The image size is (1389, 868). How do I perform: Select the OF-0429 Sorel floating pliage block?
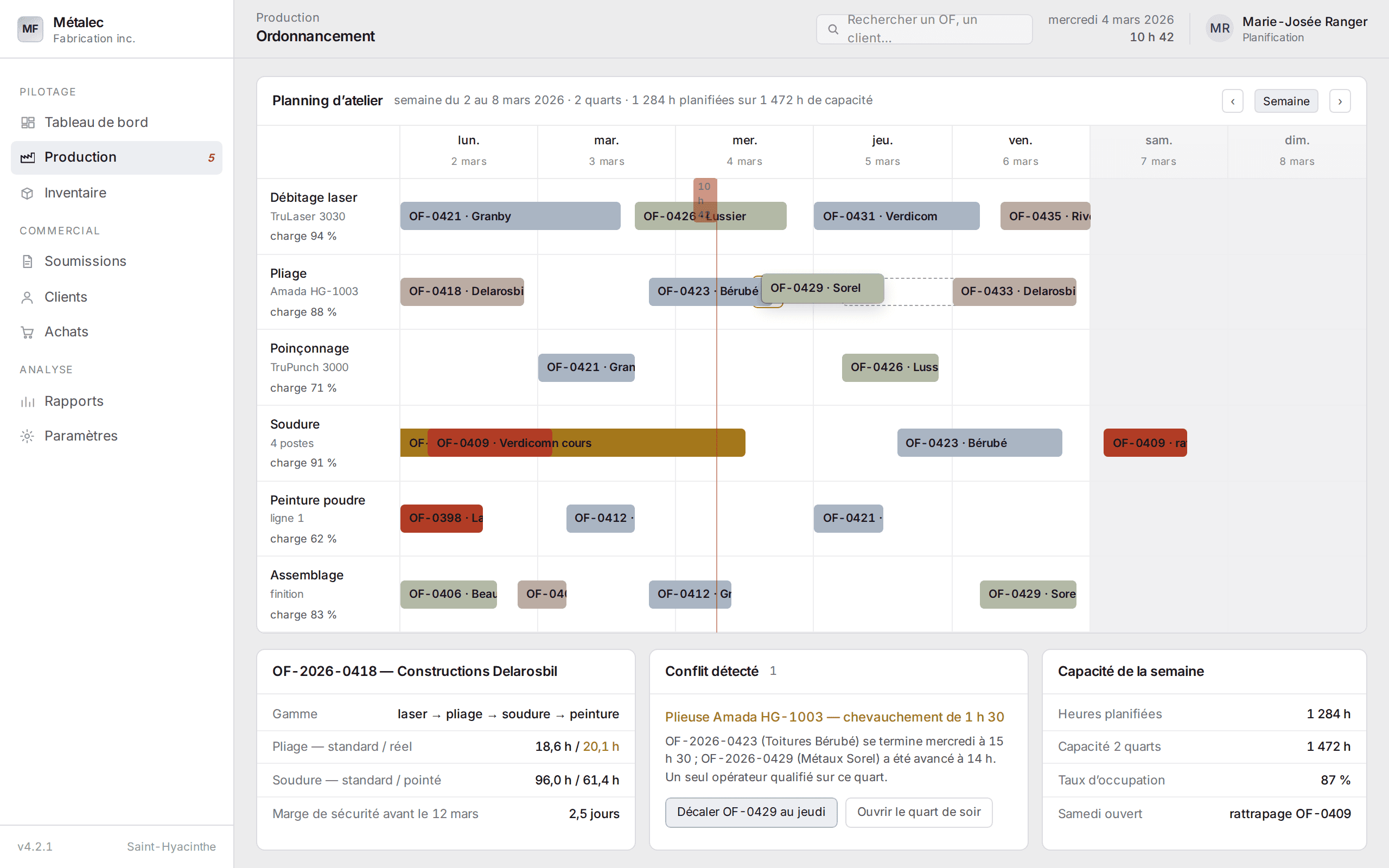(x=822, y=288)
